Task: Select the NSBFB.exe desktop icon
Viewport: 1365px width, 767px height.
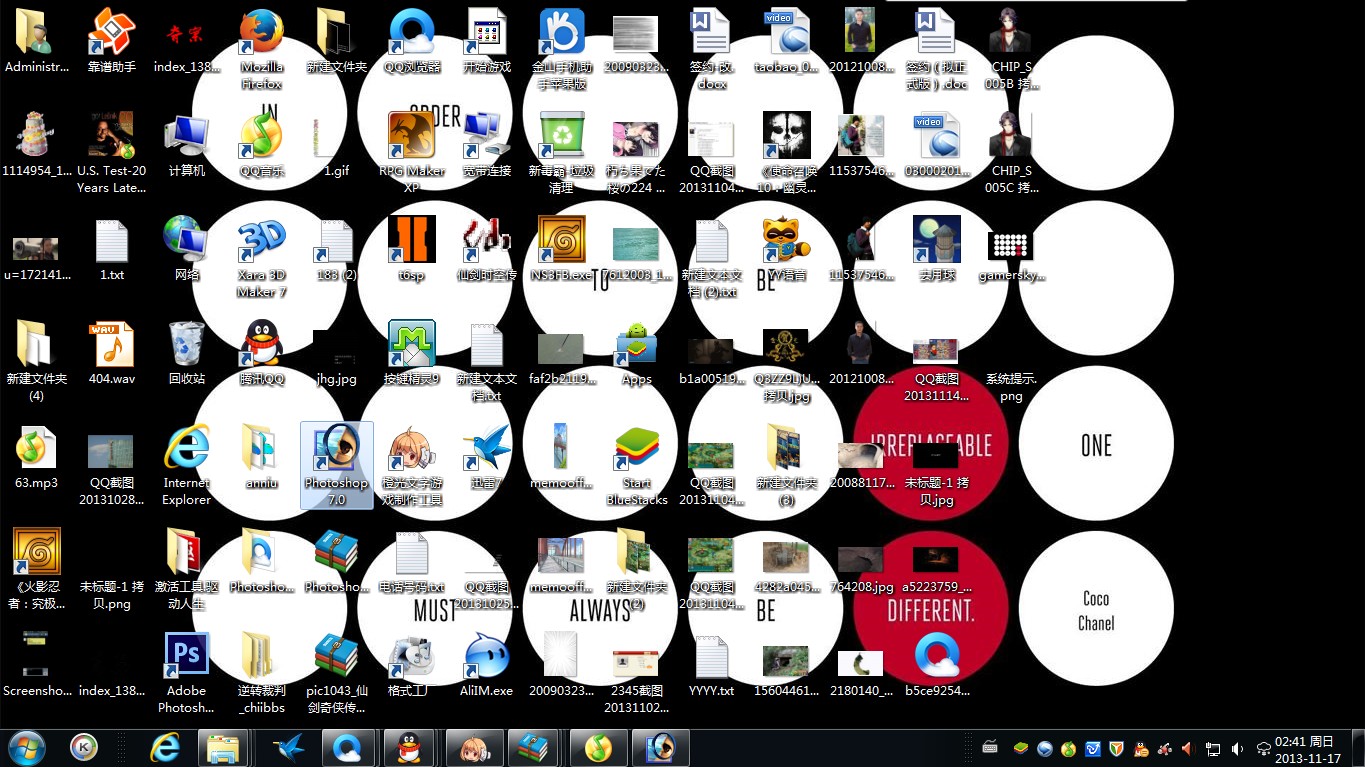Action: tap(562, 249)
